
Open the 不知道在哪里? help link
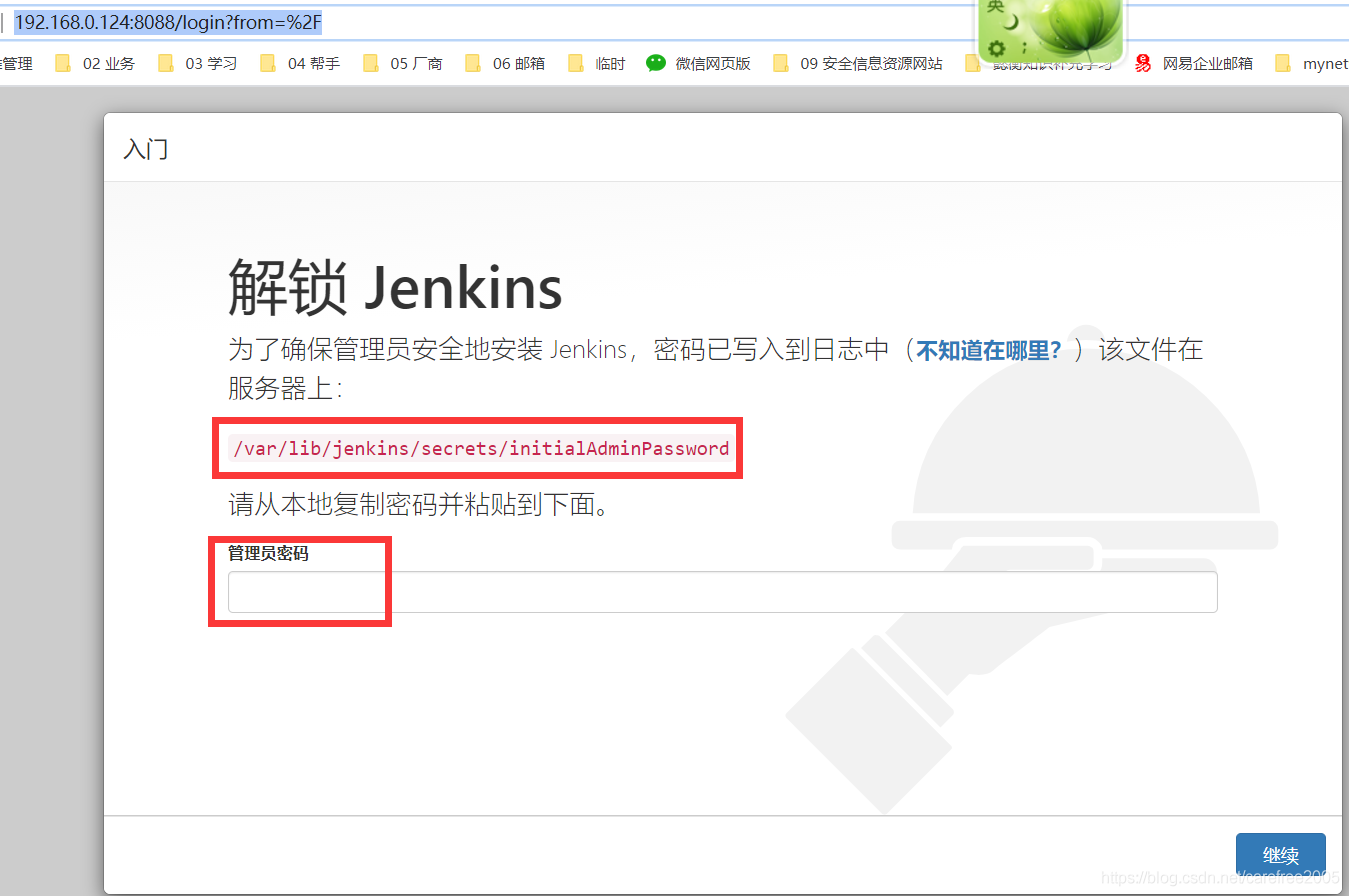click(x=989, y=350)
